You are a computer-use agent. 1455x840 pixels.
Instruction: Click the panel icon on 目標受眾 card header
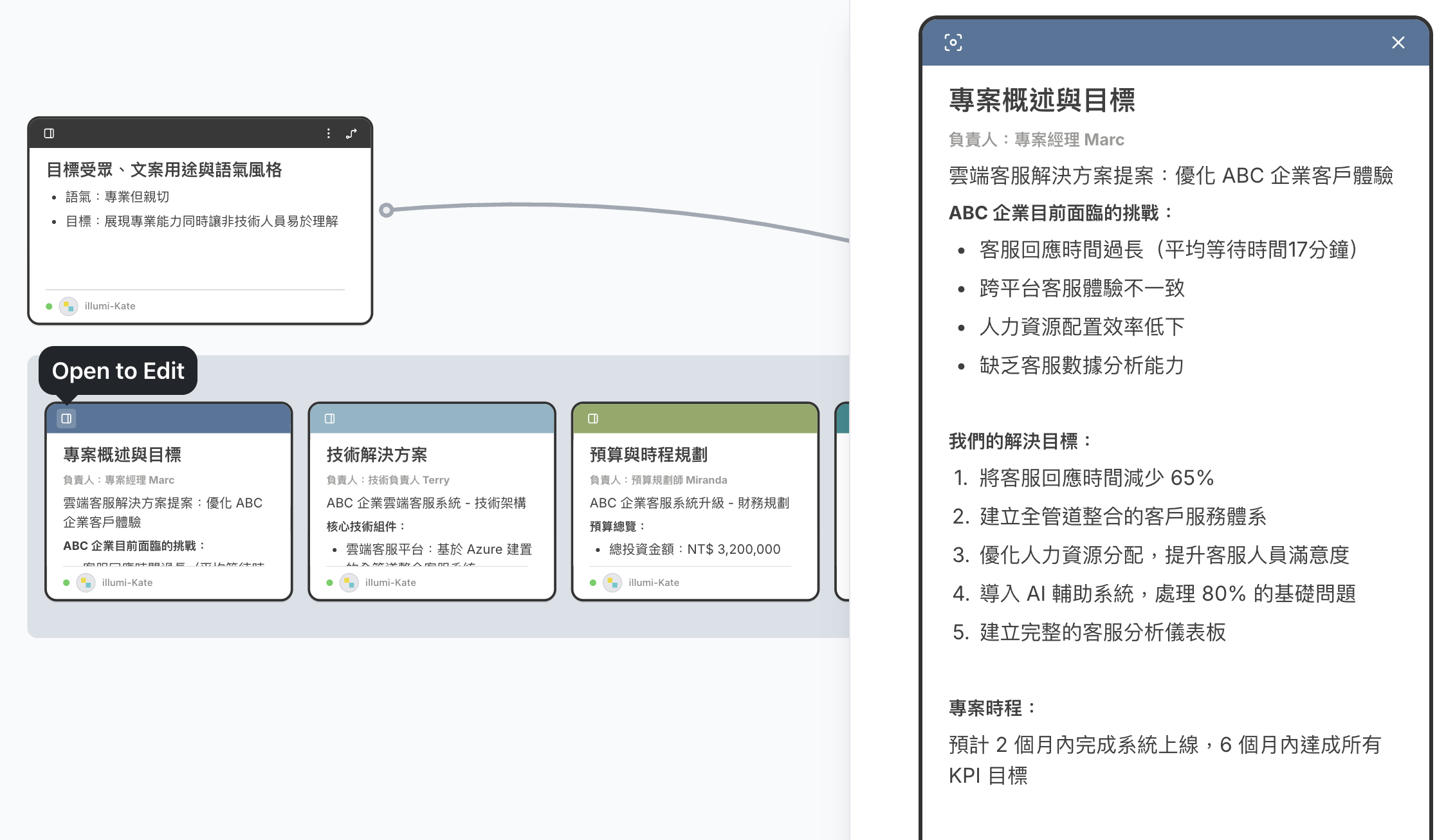click(x=49, y=133)
